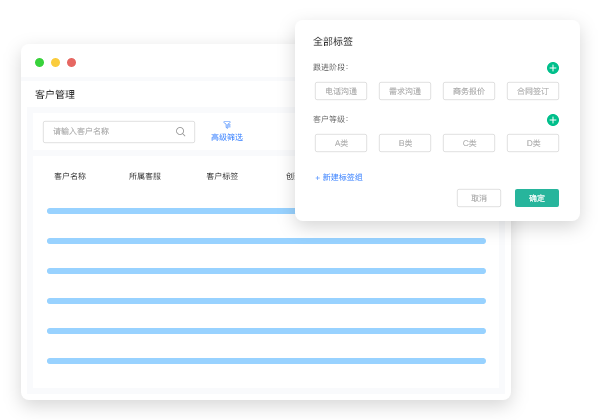The width and height of the screenshot is (600, 420).
Task: Focus the 请输入客户名称 search field
Action: [x=110, y=131]
